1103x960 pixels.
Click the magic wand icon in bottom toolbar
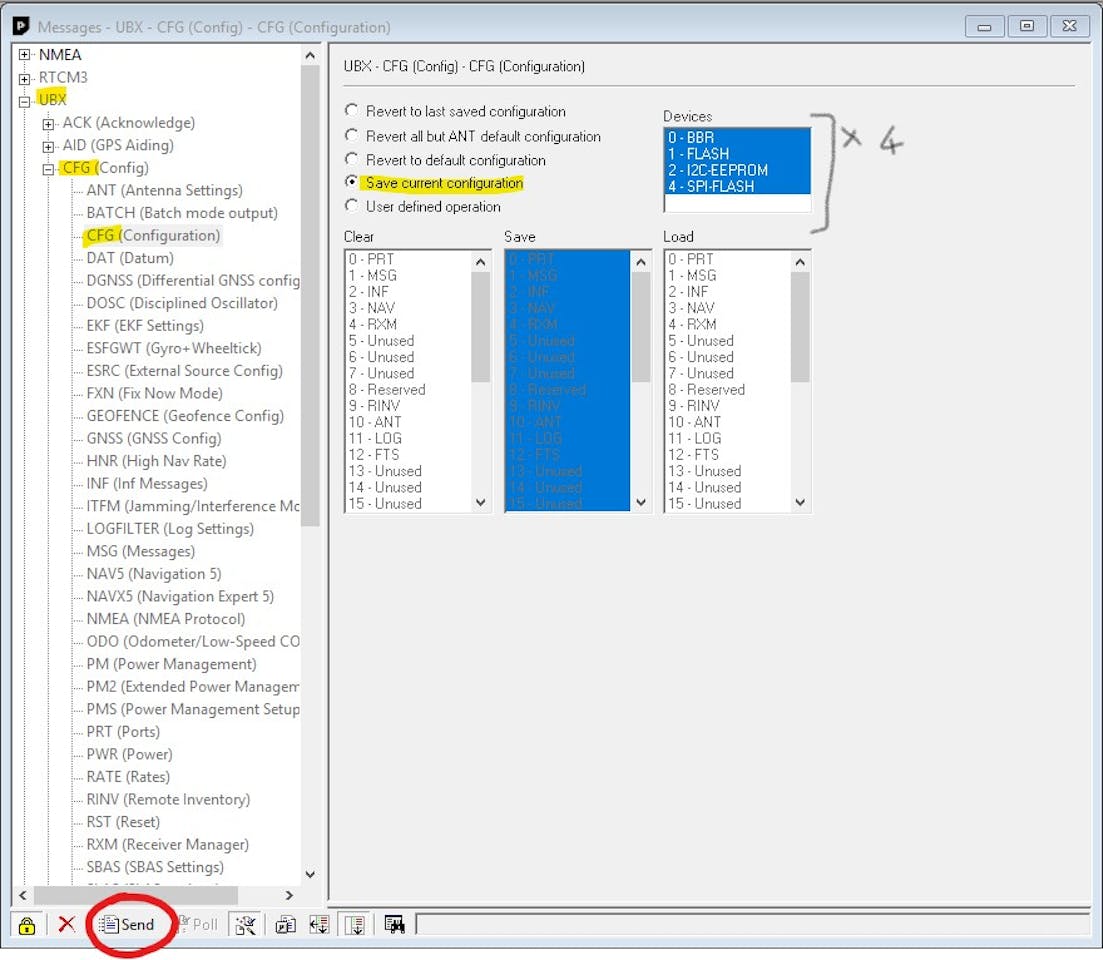[x=244, y=924]
